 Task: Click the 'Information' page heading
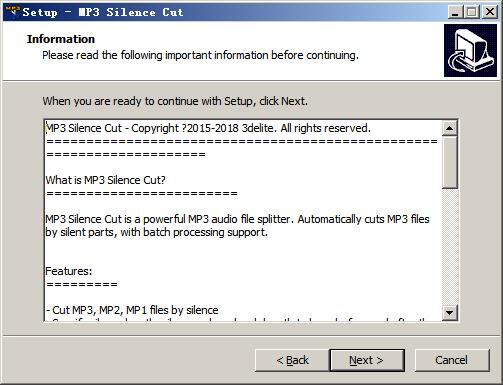point(61,39)
